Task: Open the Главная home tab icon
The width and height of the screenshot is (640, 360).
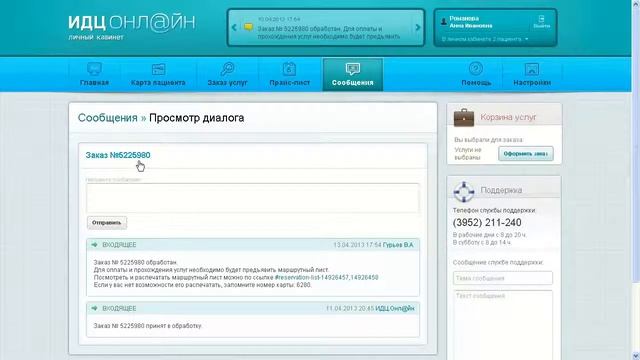Action: (94, 69)
